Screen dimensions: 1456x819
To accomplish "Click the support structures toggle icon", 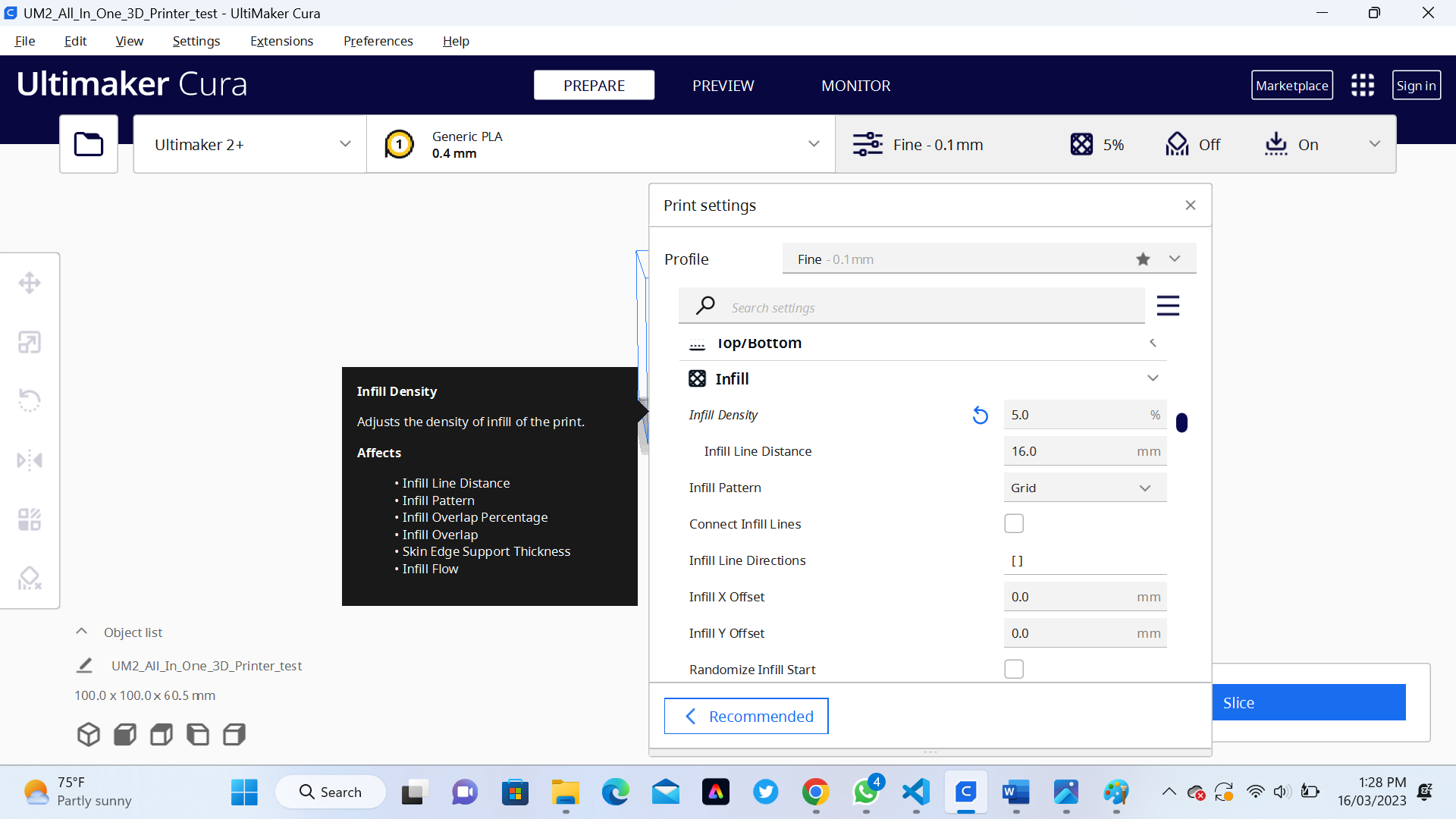I will point(1176,144).
